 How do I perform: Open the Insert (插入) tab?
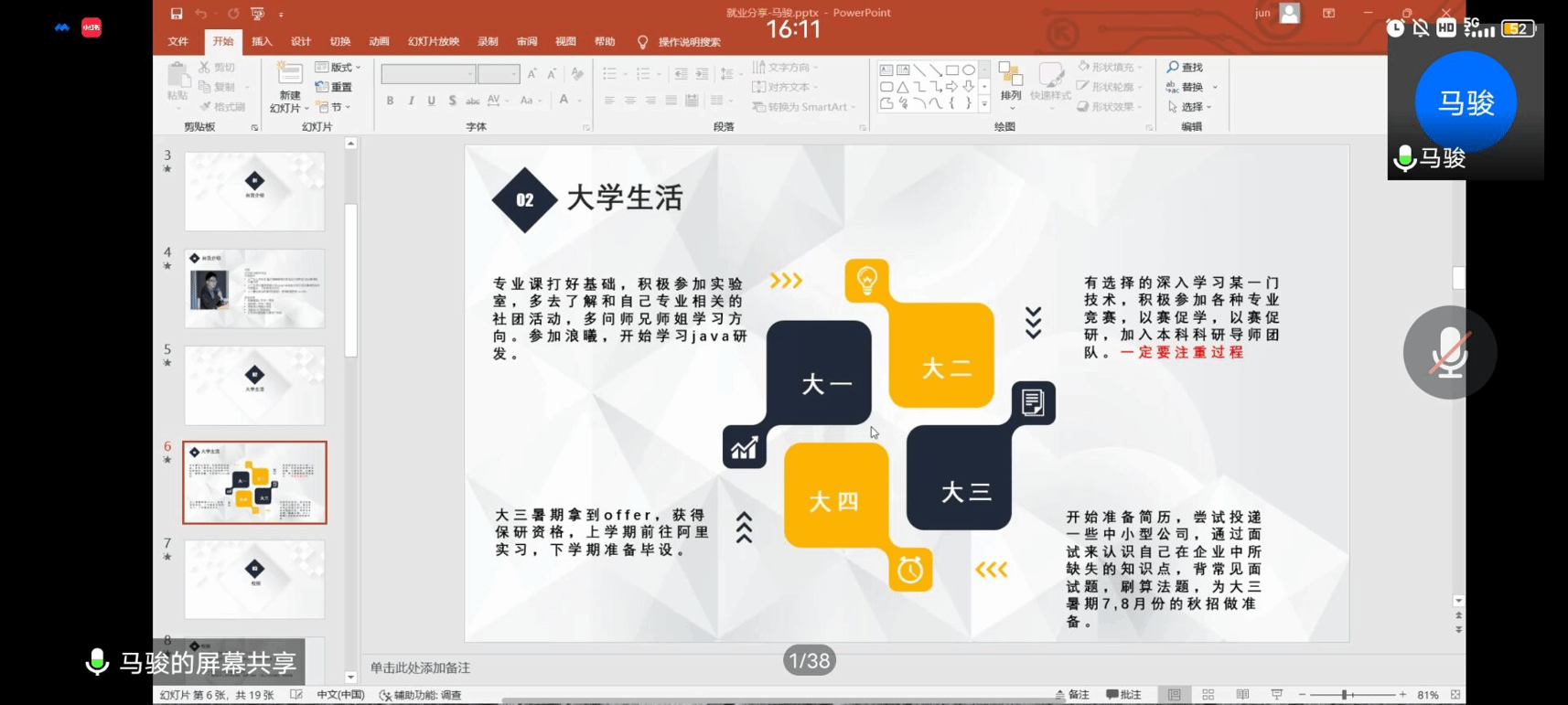point(262,42)
